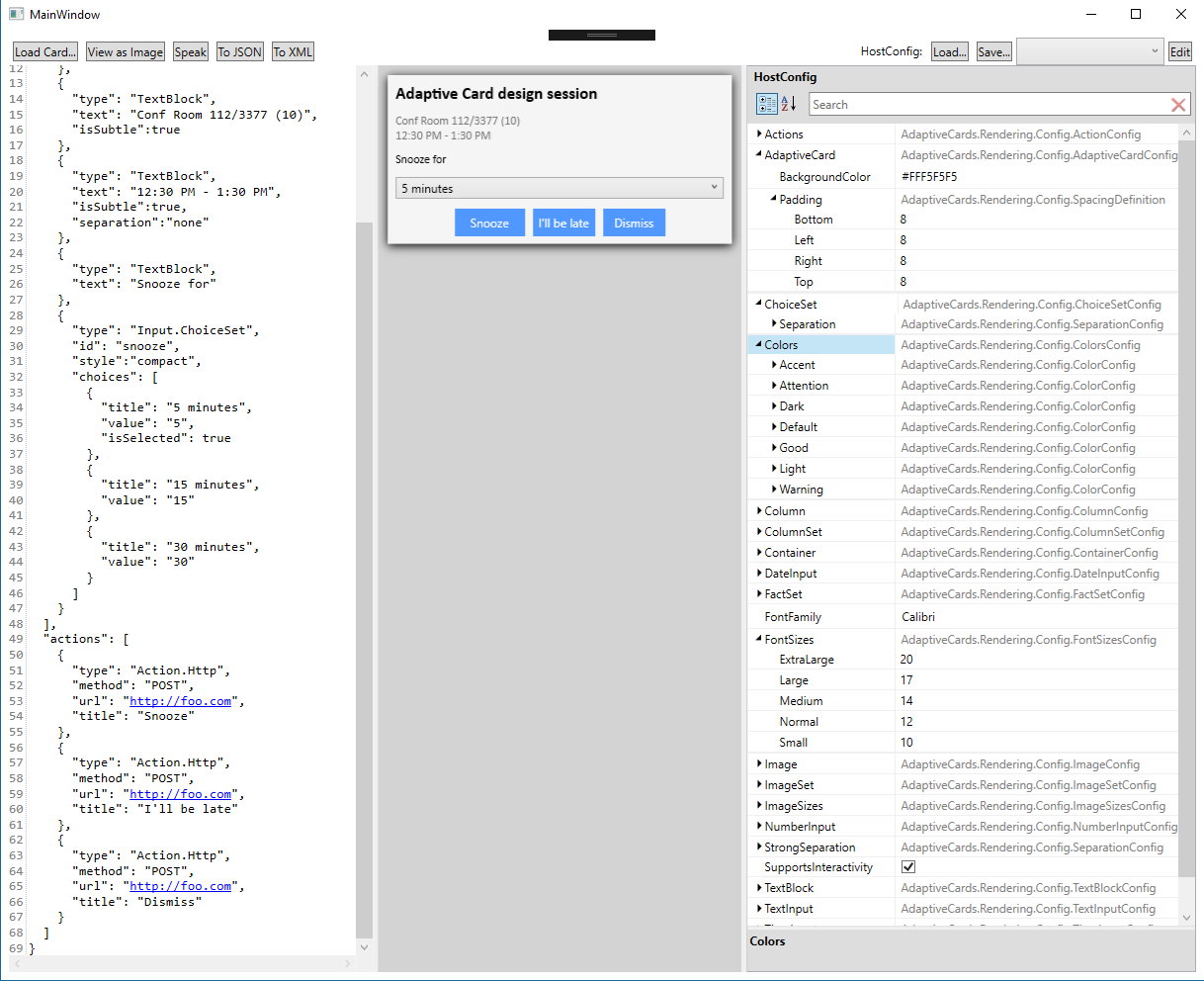Click the Load Card button
Image resolution: width=1204 pixels, height=981 pixels.
(x=43, y=50)
